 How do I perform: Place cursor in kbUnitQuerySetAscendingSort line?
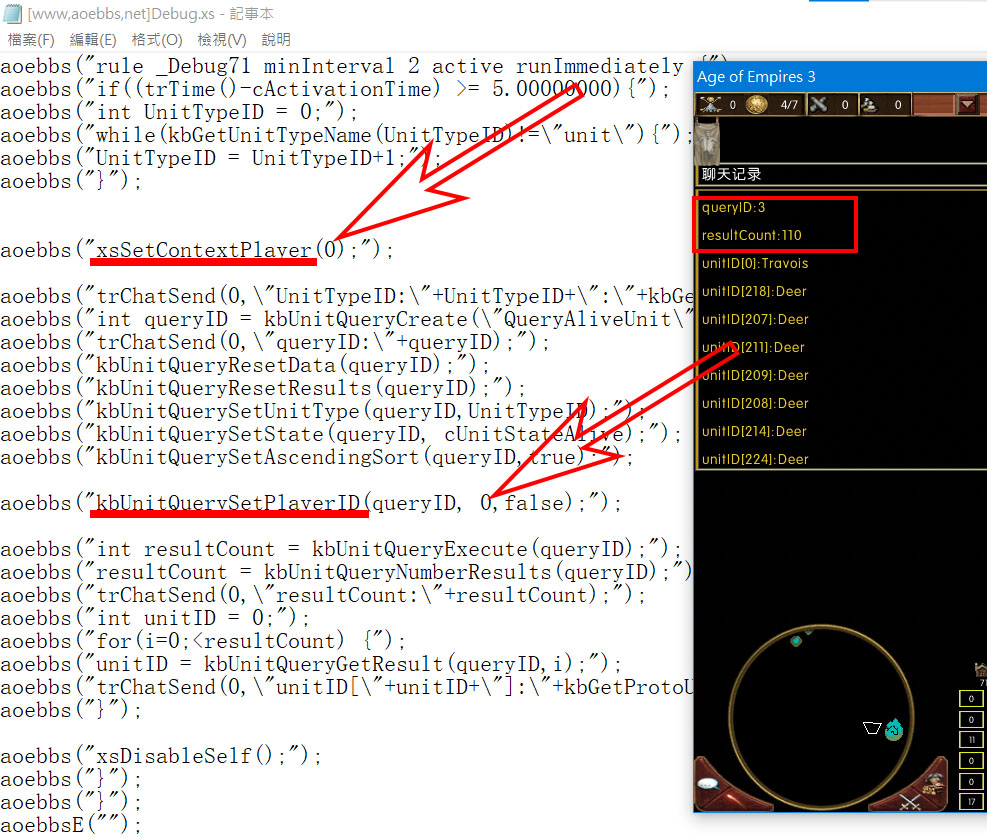pos(317,457)
